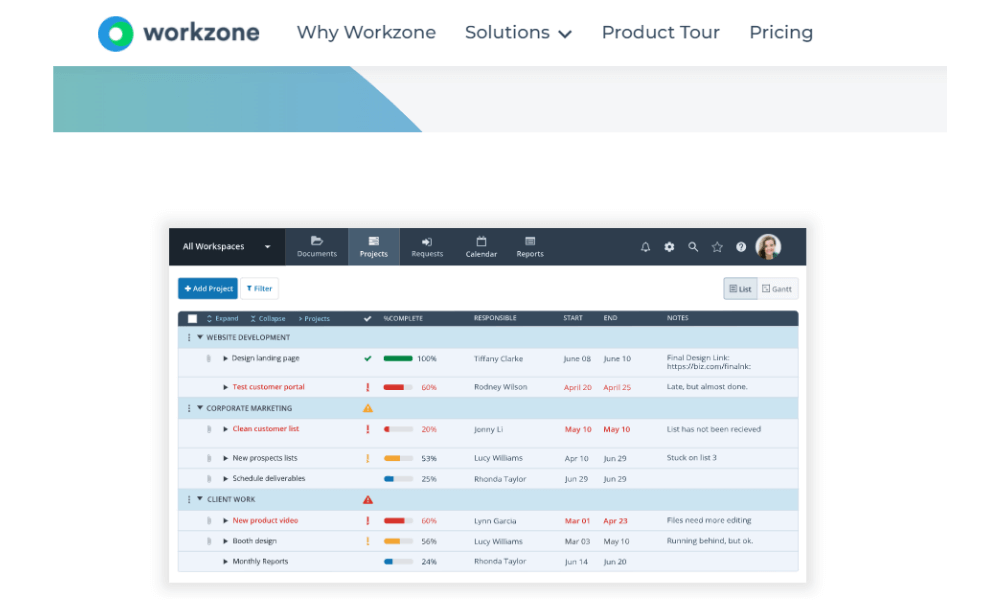1000x600 pixels.
Task: Click the red alert on Clean customer list
Action: coord(367,429)
